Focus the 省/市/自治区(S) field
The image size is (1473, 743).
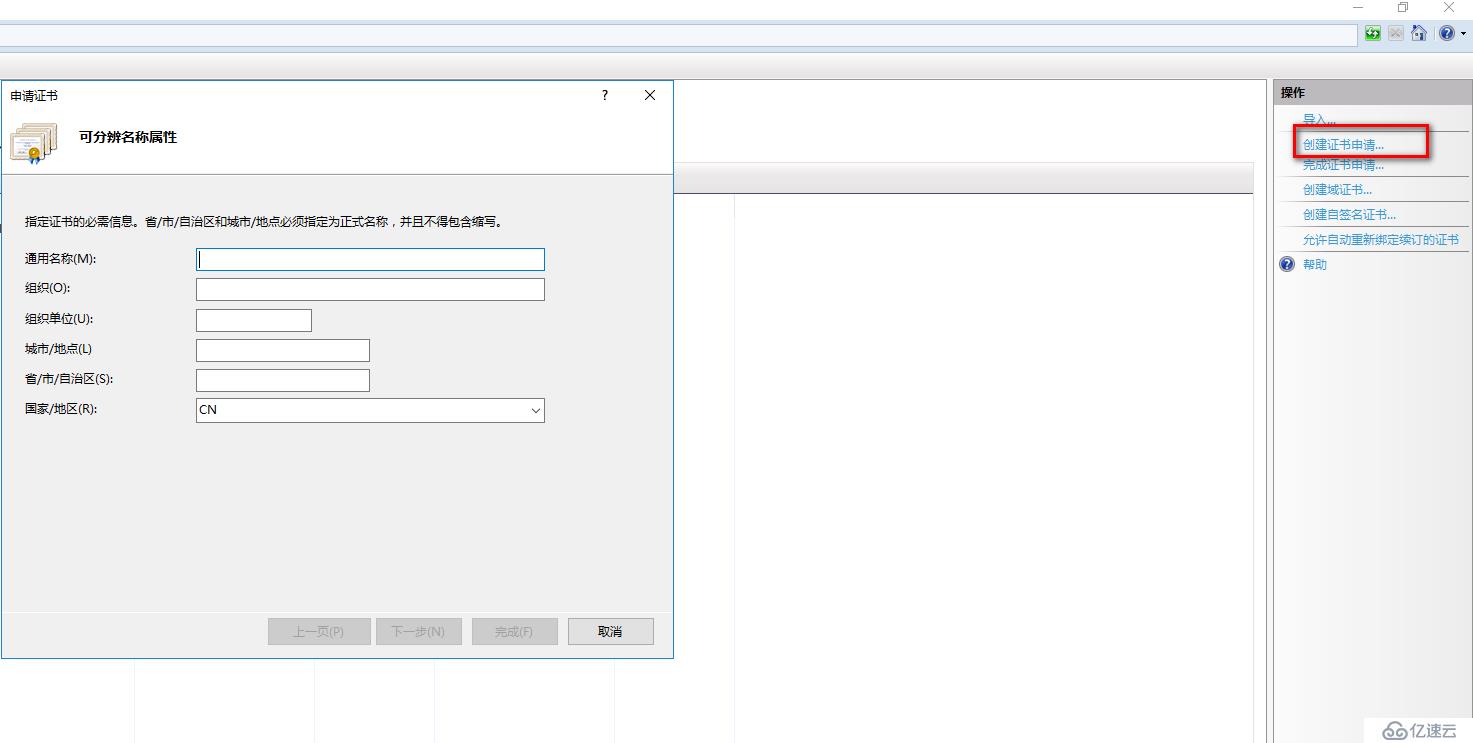pyautogui.click(x=283, y=380)
